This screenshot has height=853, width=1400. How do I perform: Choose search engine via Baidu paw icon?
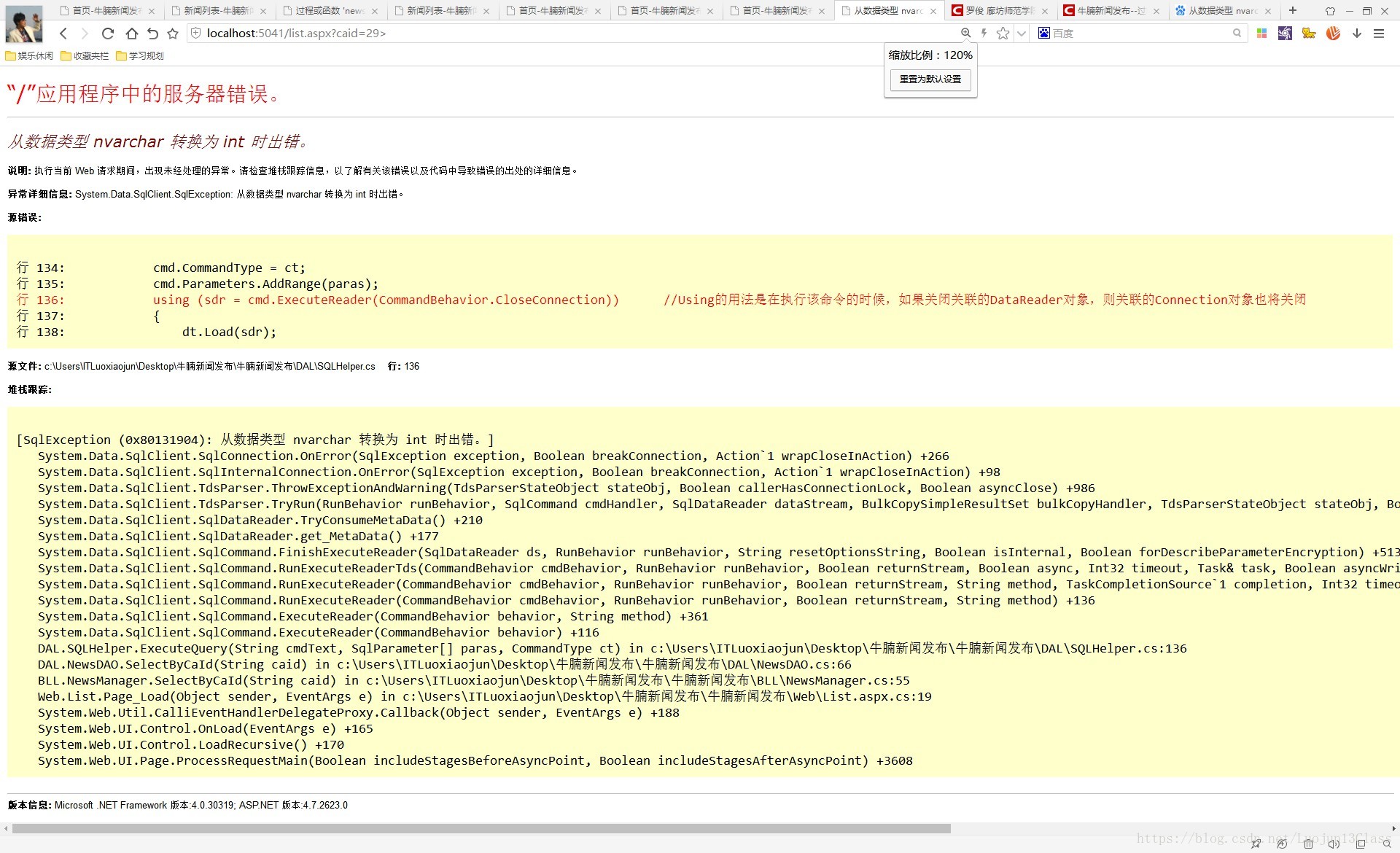(1044, 33)
